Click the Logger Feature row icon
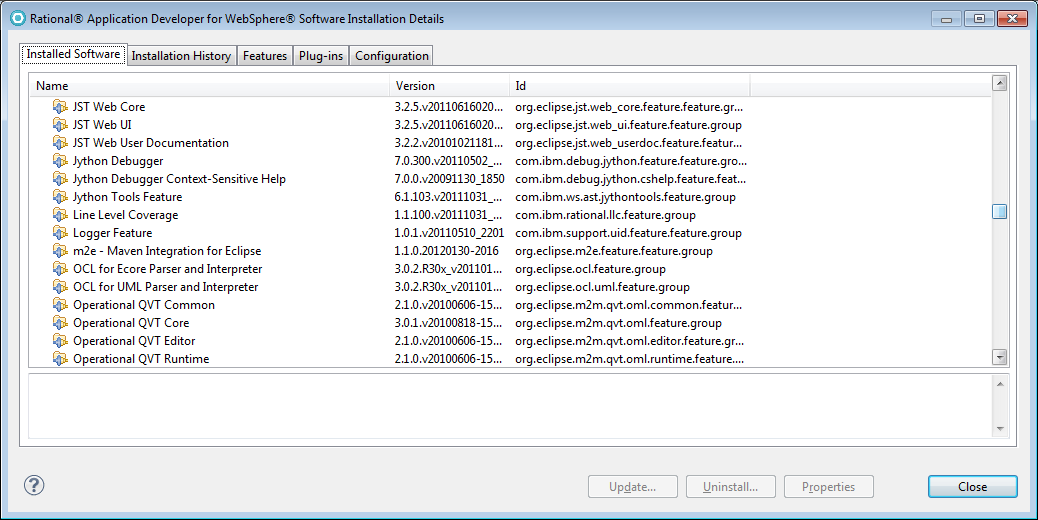1038x520 pixels. (60, 233)
